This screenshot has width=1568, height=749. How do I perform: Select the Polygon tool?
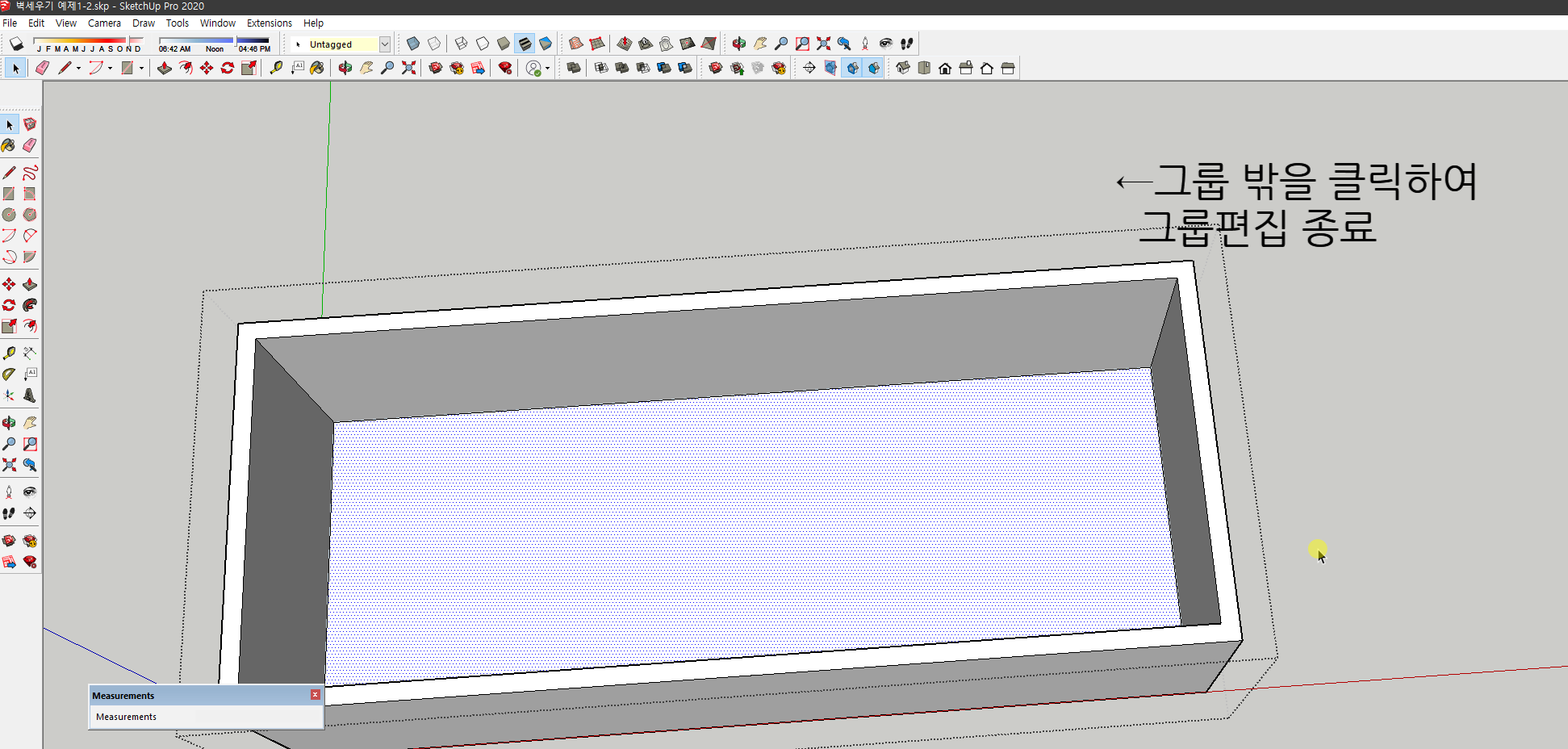tap(30, 215)
